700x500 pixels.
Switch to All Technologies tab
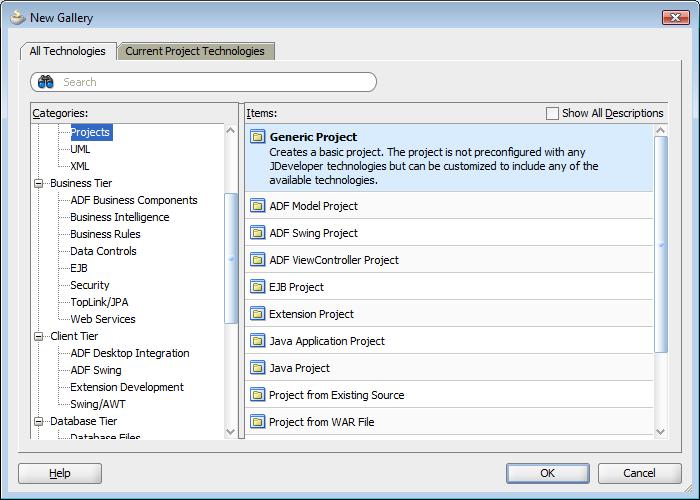[68, 51]
